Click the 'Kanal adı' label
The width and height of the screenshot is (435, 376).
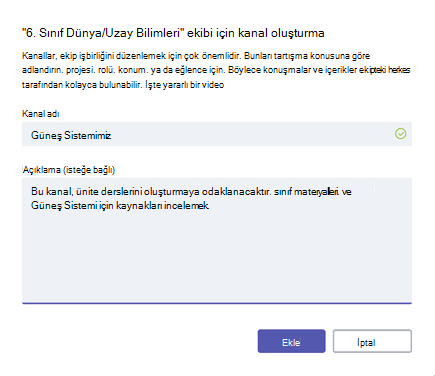[x=41, y=114]
